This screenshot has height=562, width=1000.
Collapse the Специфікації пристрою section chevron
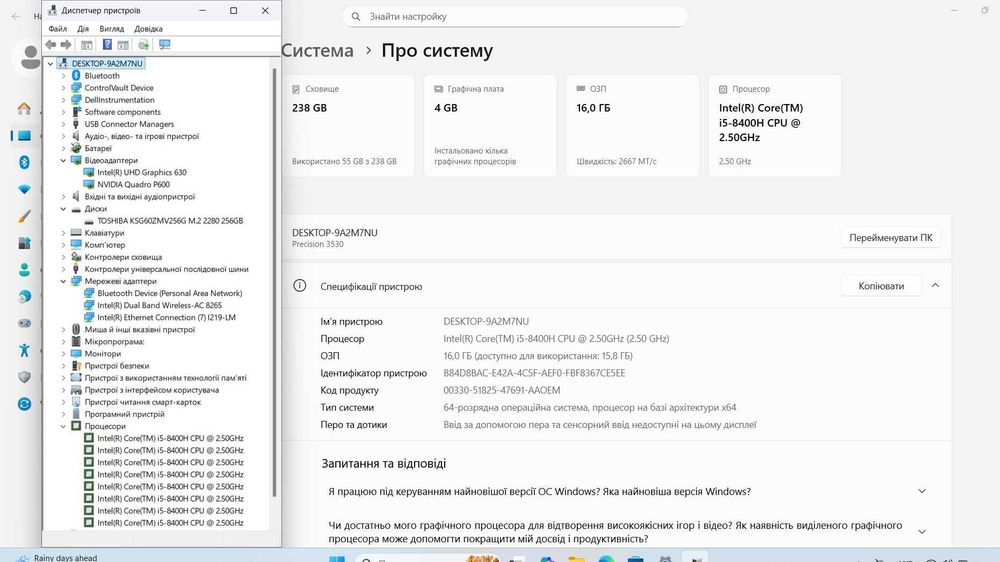coord(935,286)
